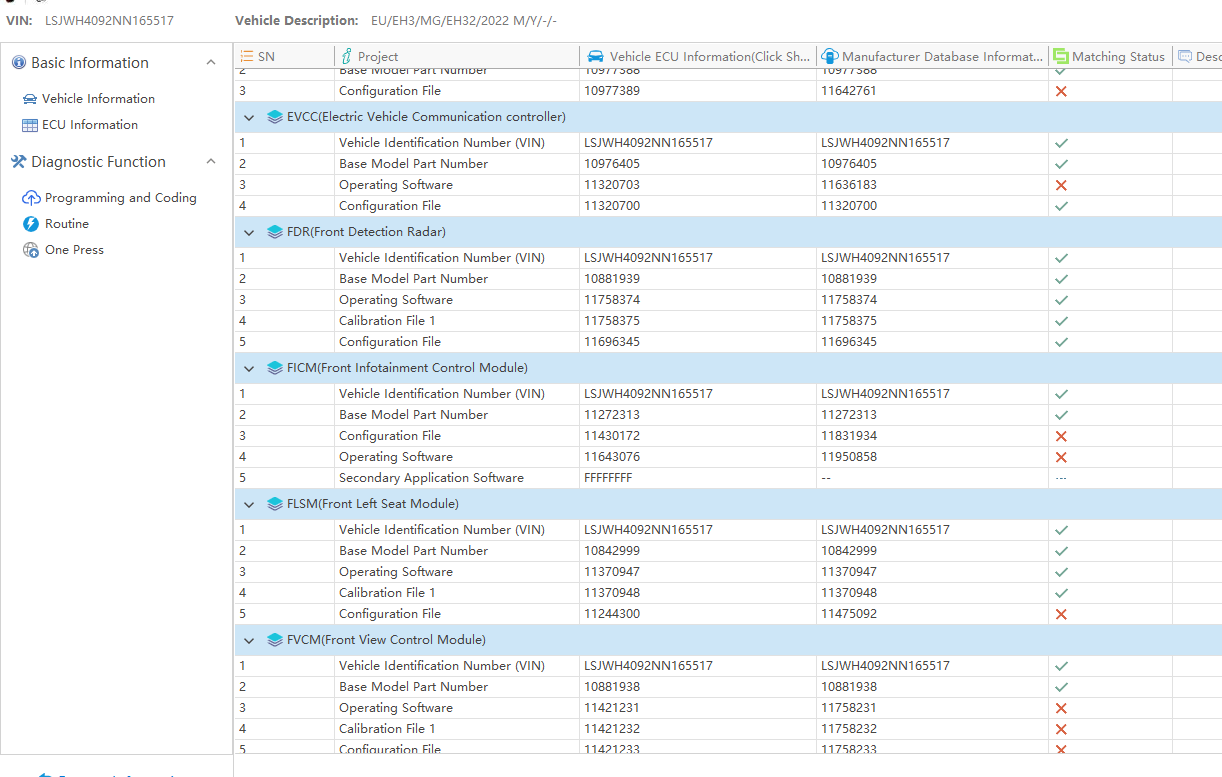Click the Vehicle Information car icon

[30, 99]
